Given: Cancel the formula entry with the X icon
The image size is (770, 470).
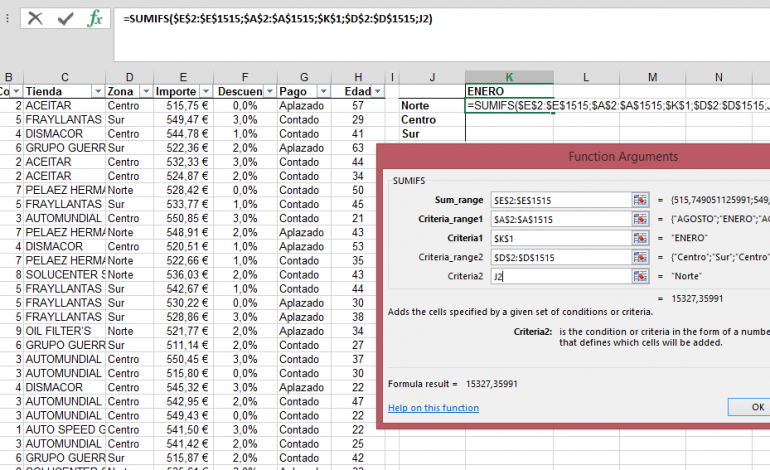Looking at the screenshot, I should tap(35, 19).
